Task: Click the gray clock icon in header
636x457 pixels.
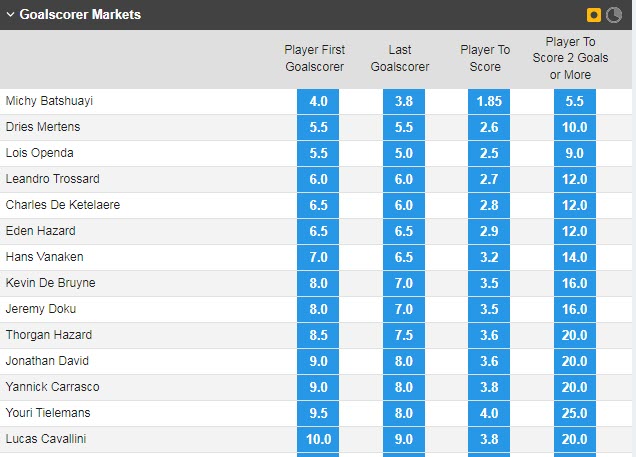Action: pos(614,15)
